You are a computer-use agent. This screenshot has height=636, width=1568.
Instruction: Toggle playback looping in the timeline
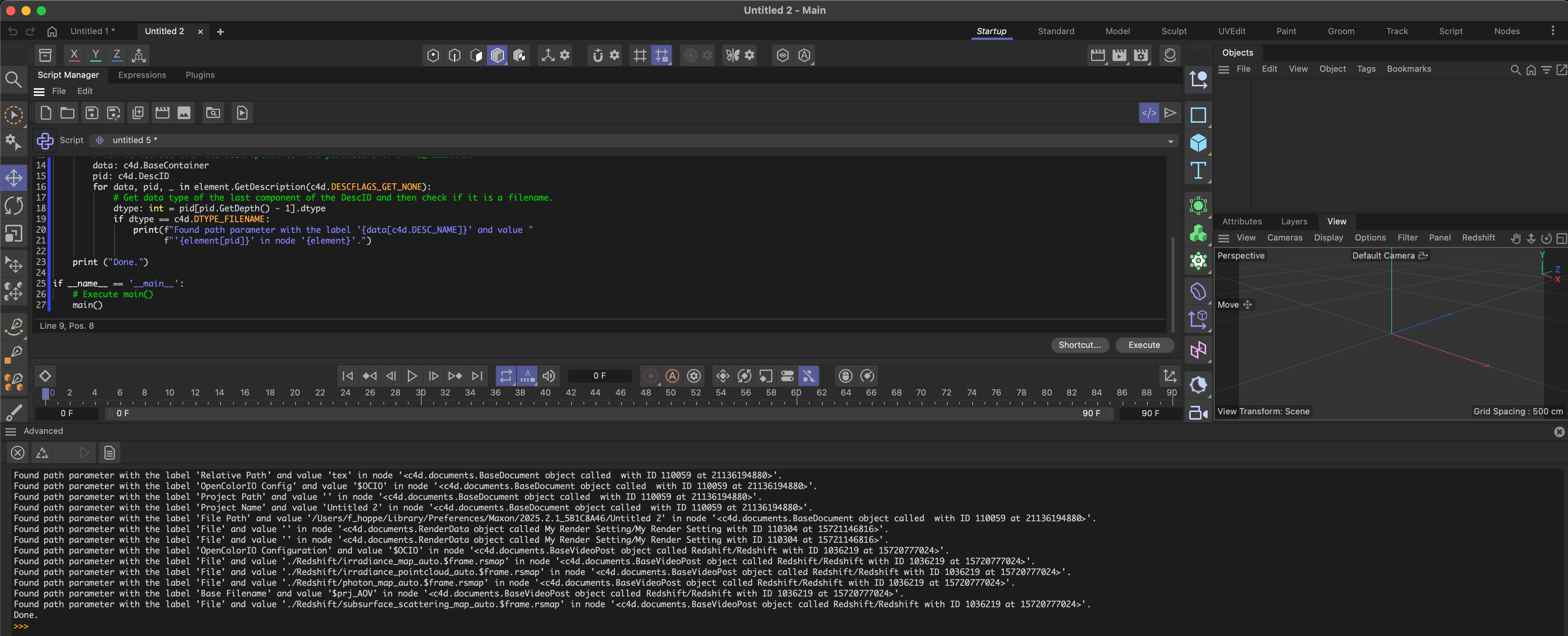pos(505,376)
